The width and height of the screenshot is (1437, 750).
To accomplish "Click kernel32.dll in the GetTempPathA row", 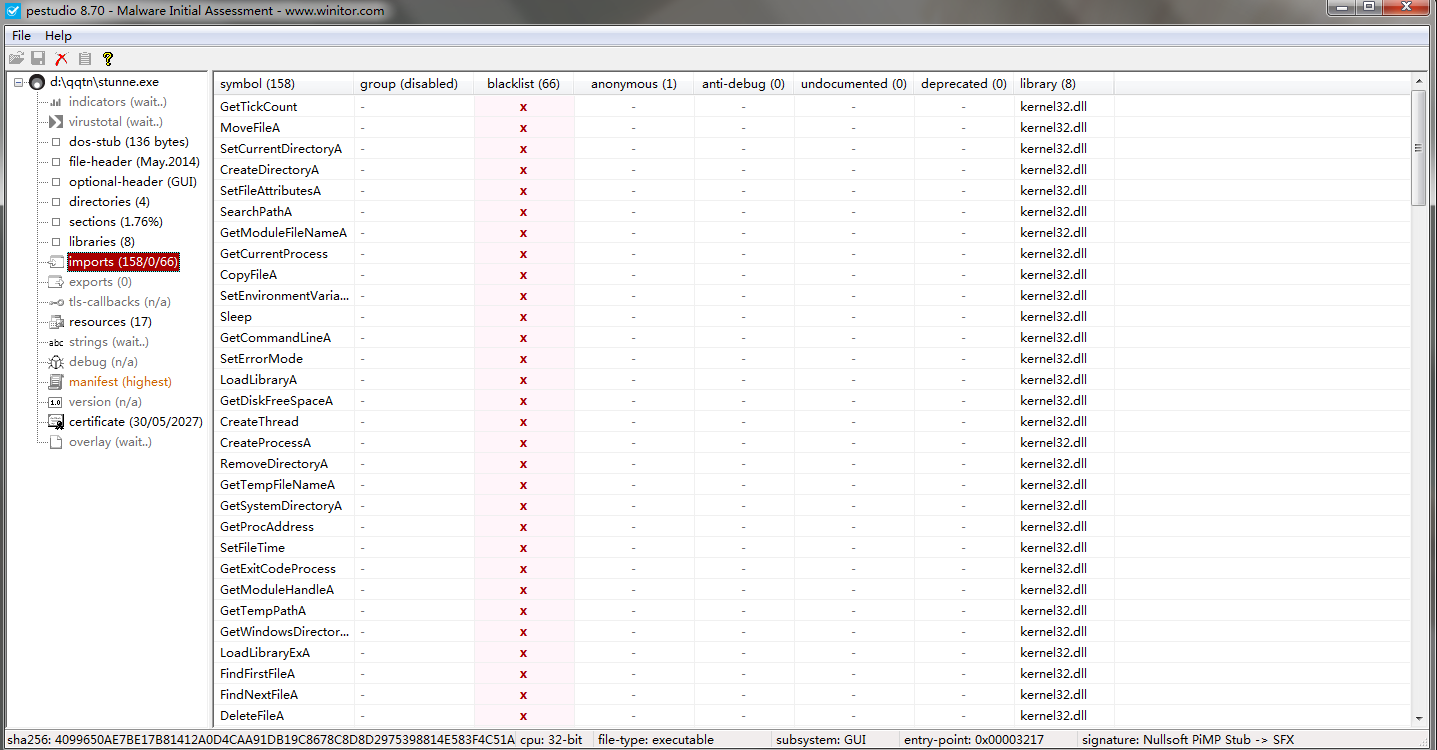I will pyautogui.click(x=1053, y=611).
